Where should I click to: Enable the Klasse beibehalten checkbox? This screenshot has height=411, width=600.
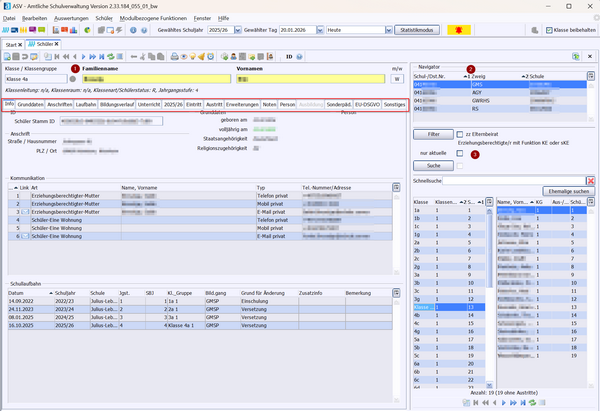[x=550, y=32]
